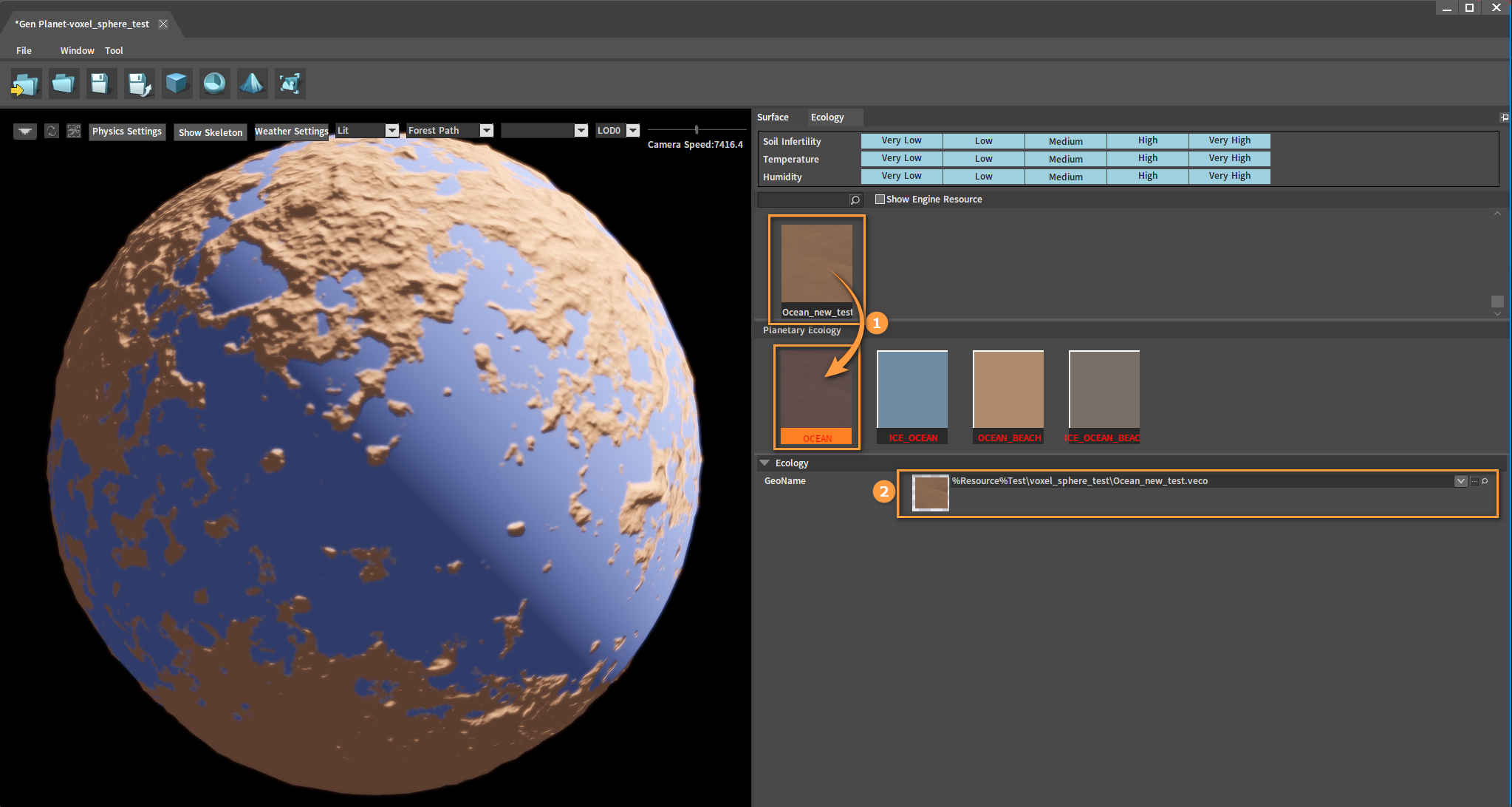Viewport: 1512px width, 807px height.
Task: Close the Gen Planet-voxel_sphere_test tab
Action: (163, 24)
